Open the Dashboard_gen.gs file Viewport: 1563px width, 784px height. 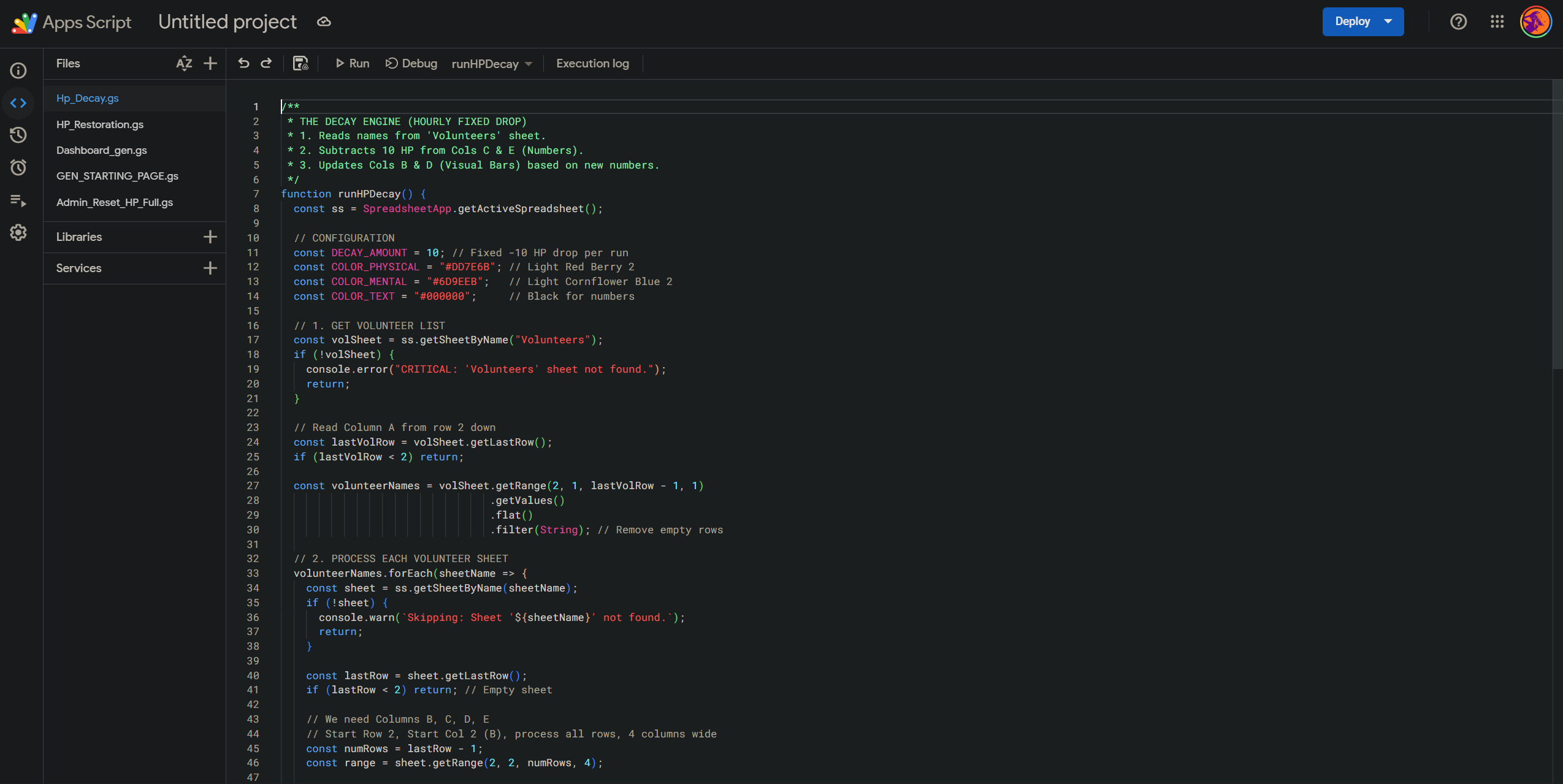click(x=102, y=150)
